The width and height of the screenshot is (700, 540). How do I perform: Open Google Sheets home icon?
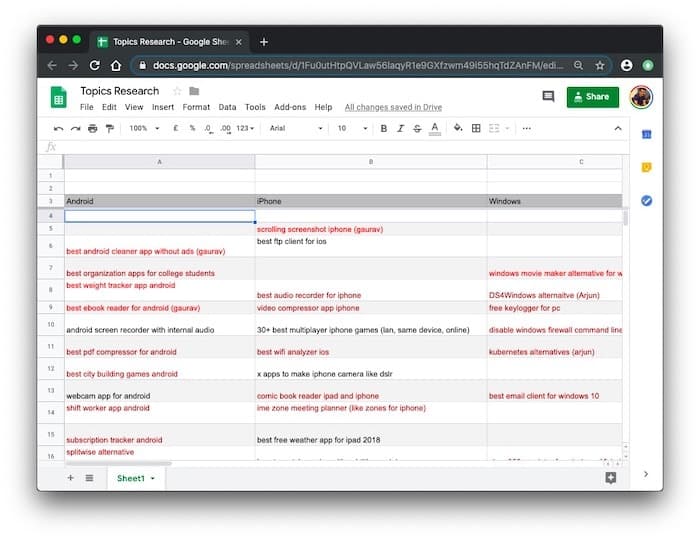[x=58, y=97]
